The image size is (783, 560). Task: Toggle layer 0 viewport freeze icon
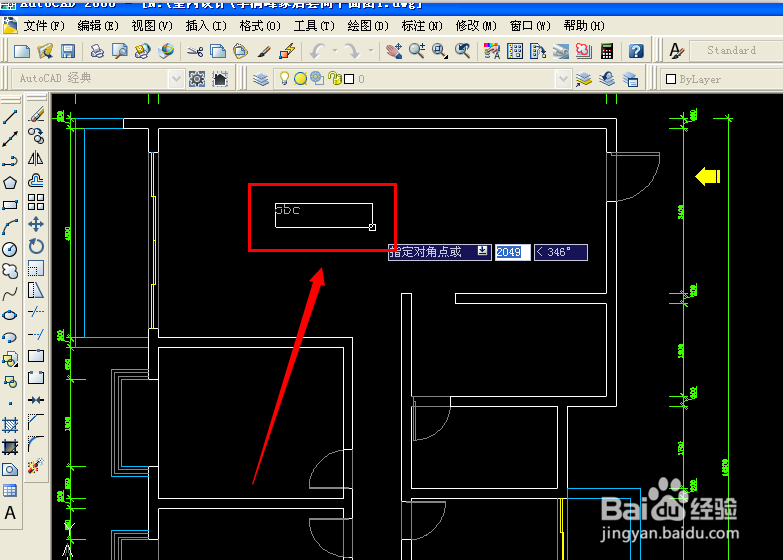point(317,78)
